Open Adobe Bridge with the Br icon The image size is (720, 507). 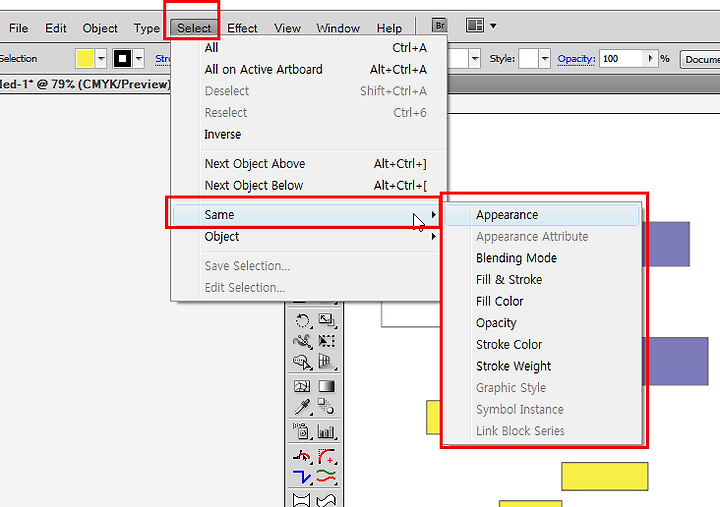pos(439,25)
